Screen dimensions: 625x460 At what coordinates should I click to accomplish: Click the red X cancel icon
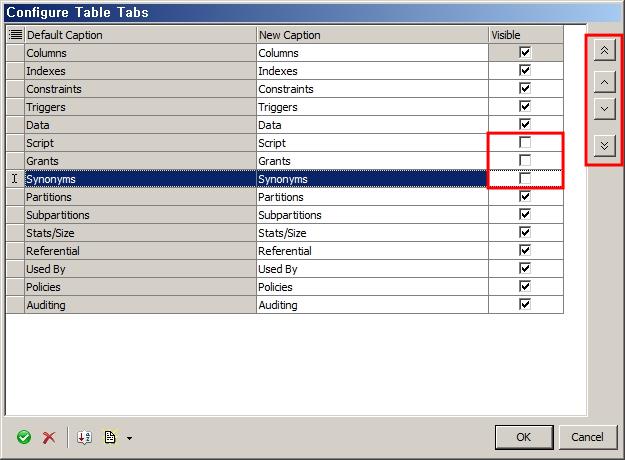[48, 437]
